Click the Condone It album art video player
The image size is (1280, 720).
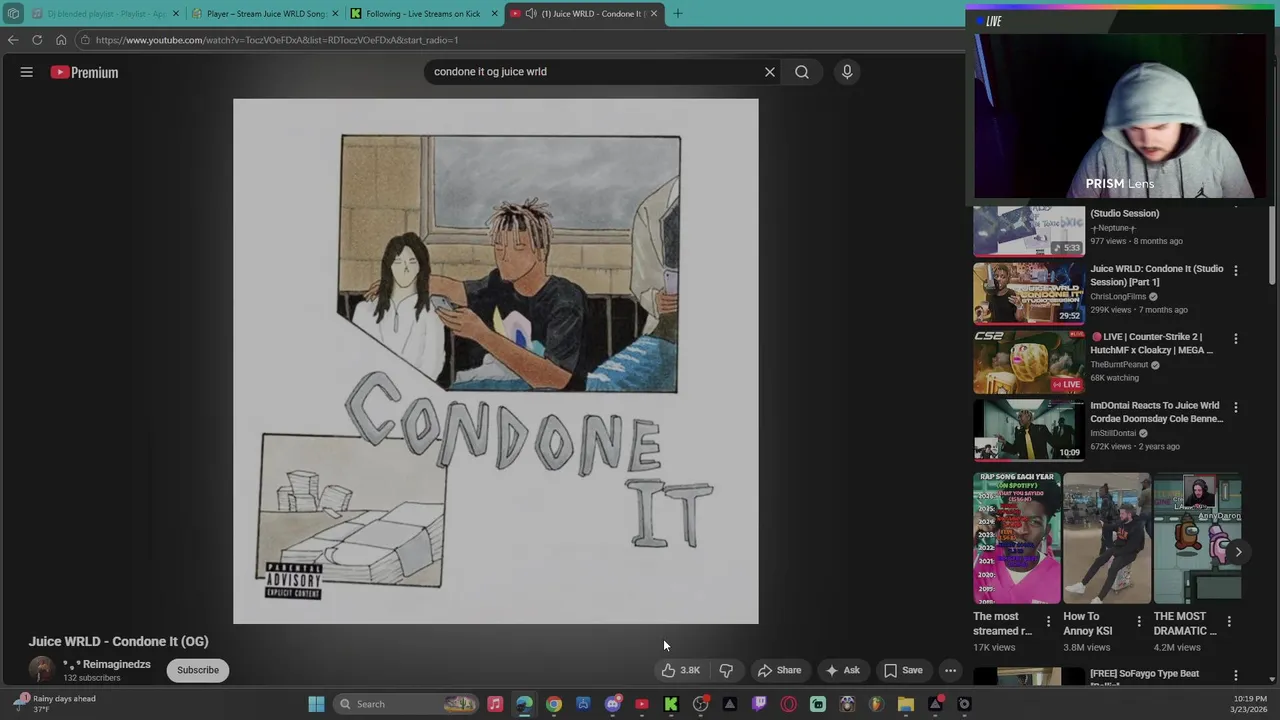coord(496,361)
